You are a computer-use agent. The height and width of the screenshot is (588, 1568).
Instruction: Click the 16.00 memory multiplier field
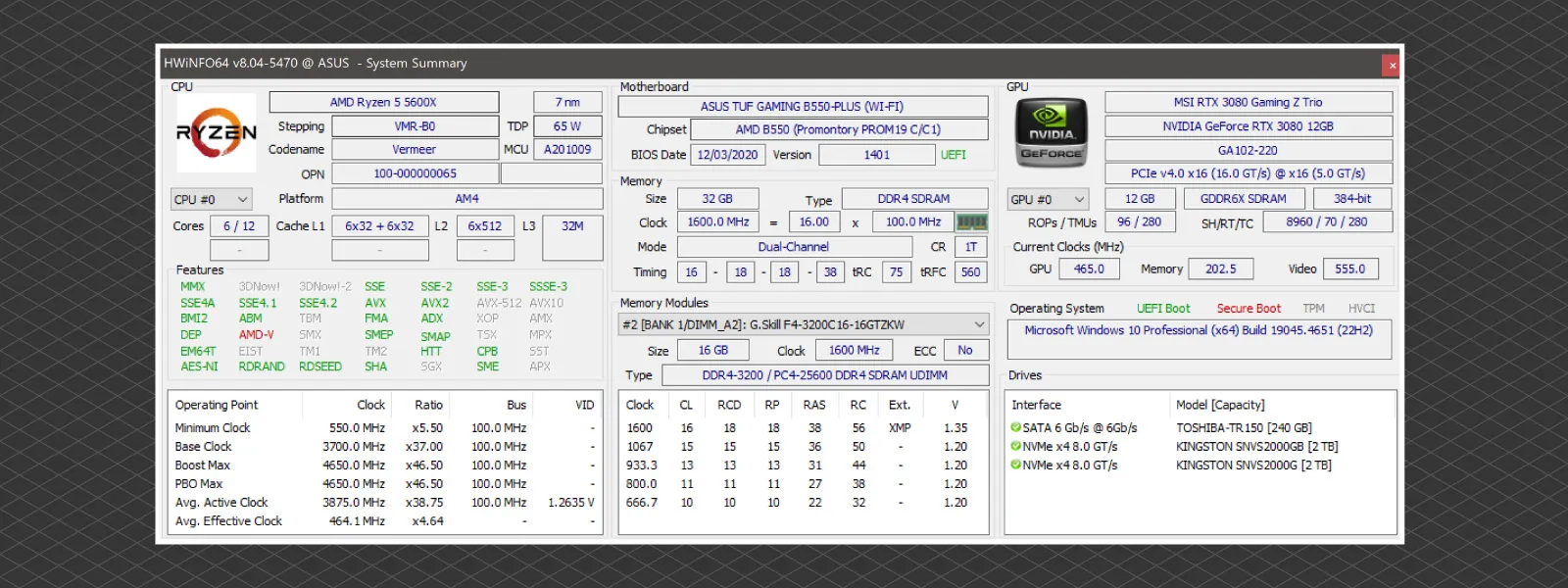pos(814,222)
